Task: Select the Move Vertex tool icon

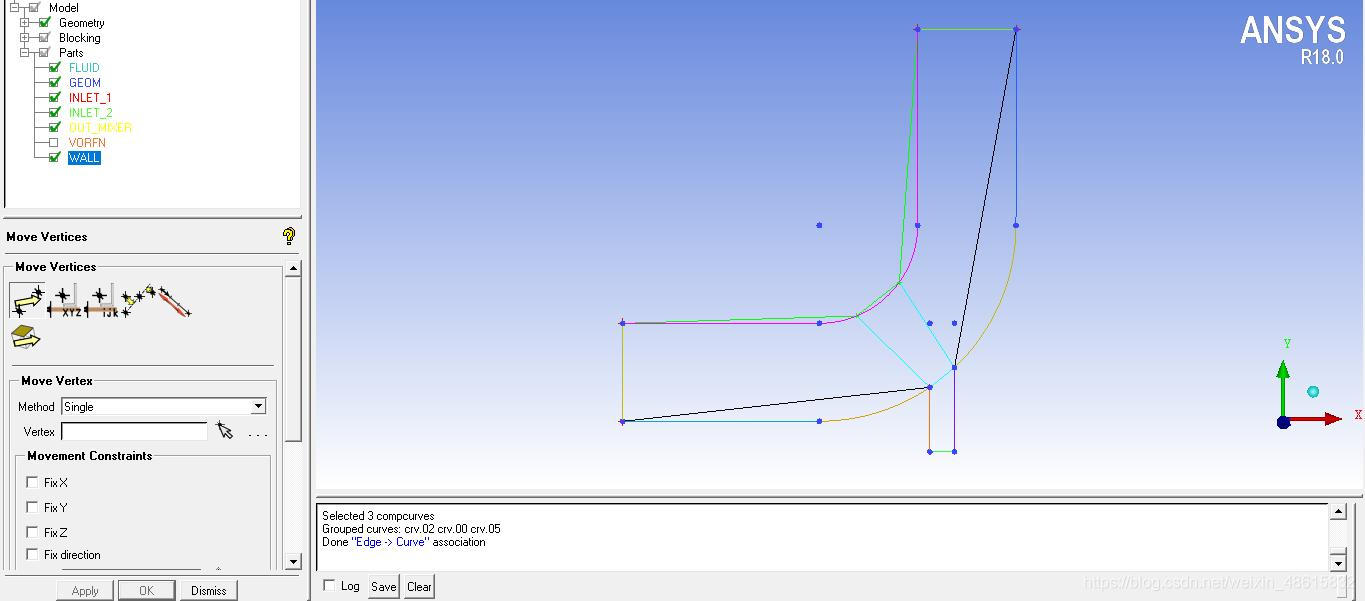Action: [x=27, y=299]
